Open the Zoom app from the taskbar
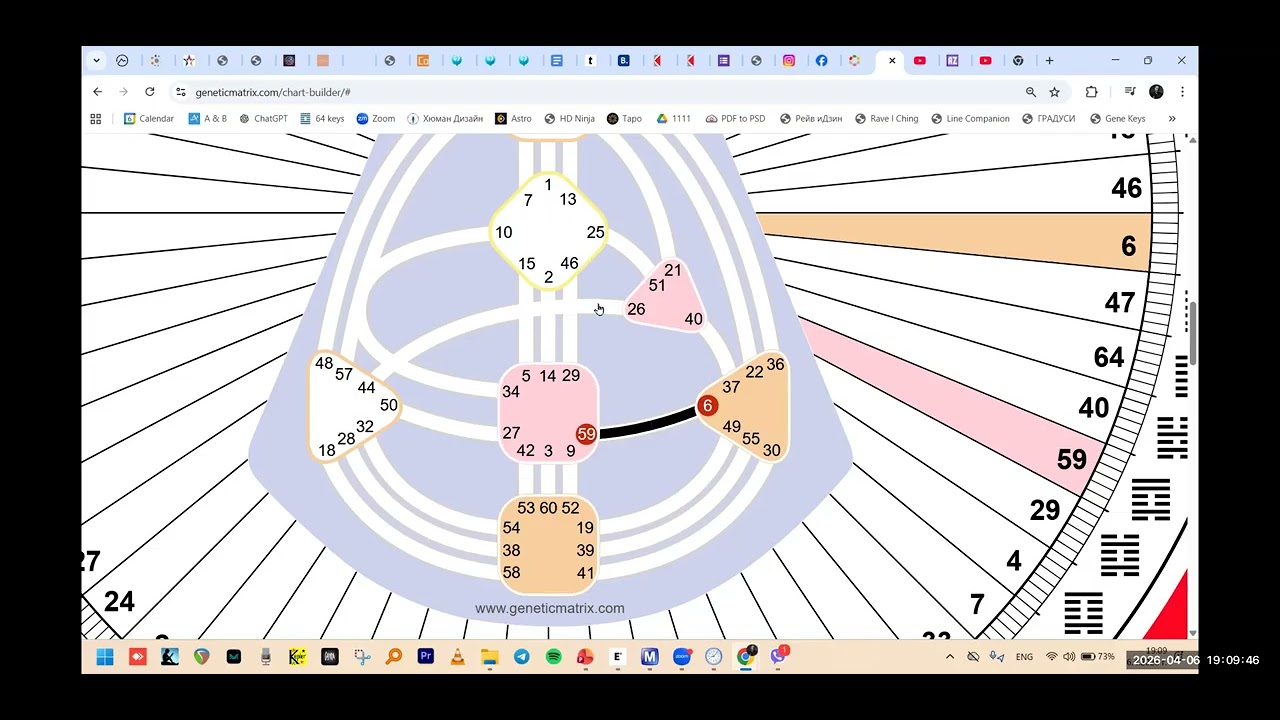Viewport: 1280px width, 720px height. point(682,657)
